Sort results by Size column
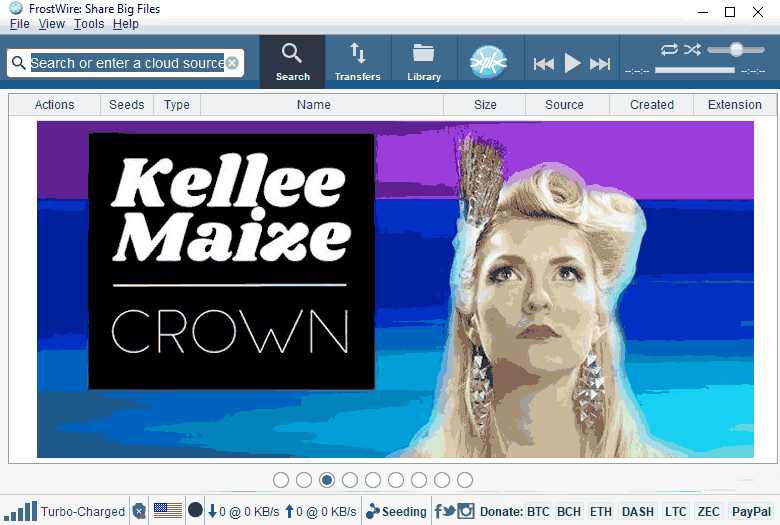 coord(485,105)
